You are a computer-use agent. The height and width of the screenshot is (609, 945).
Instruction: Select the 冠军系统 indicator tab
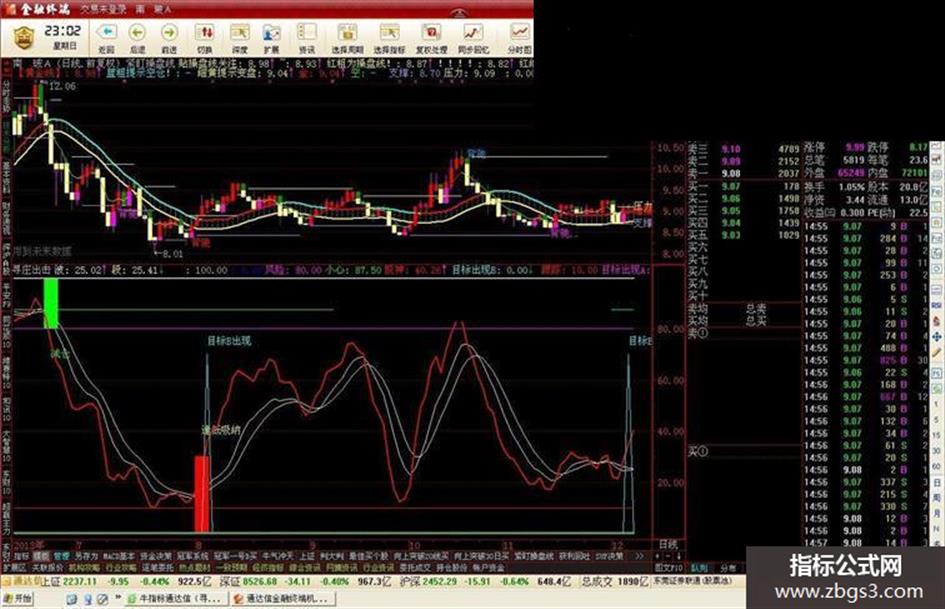[192, 556]
